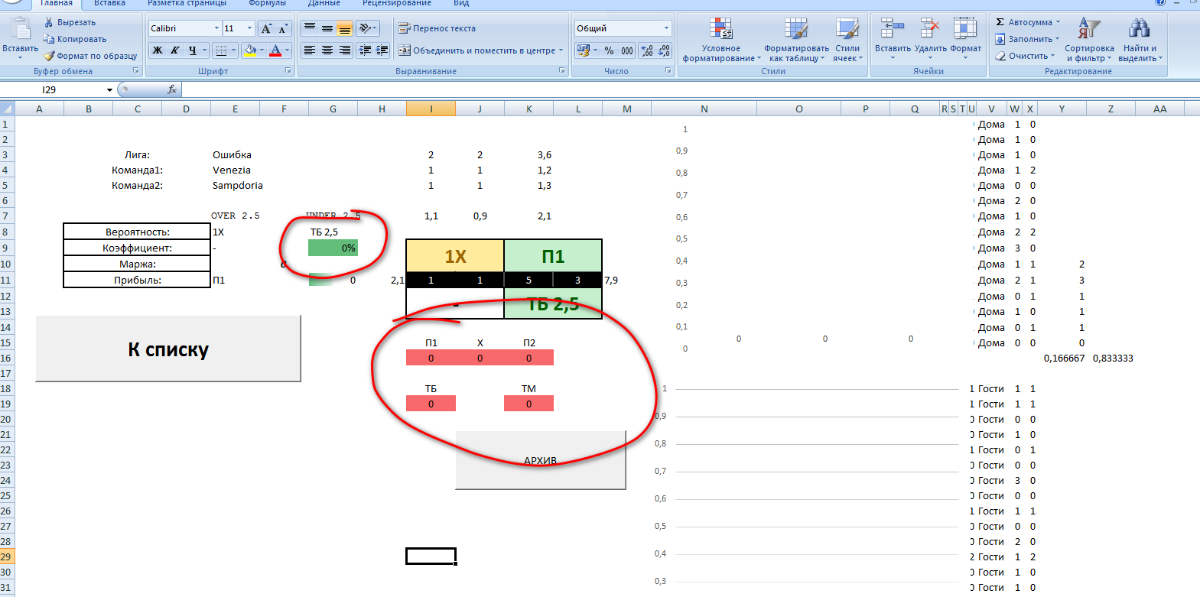Viewport: 1200px width, 597px height.
Task: Click the Cut (Вырезать) scissors icon
Action: tap(49, 22)
